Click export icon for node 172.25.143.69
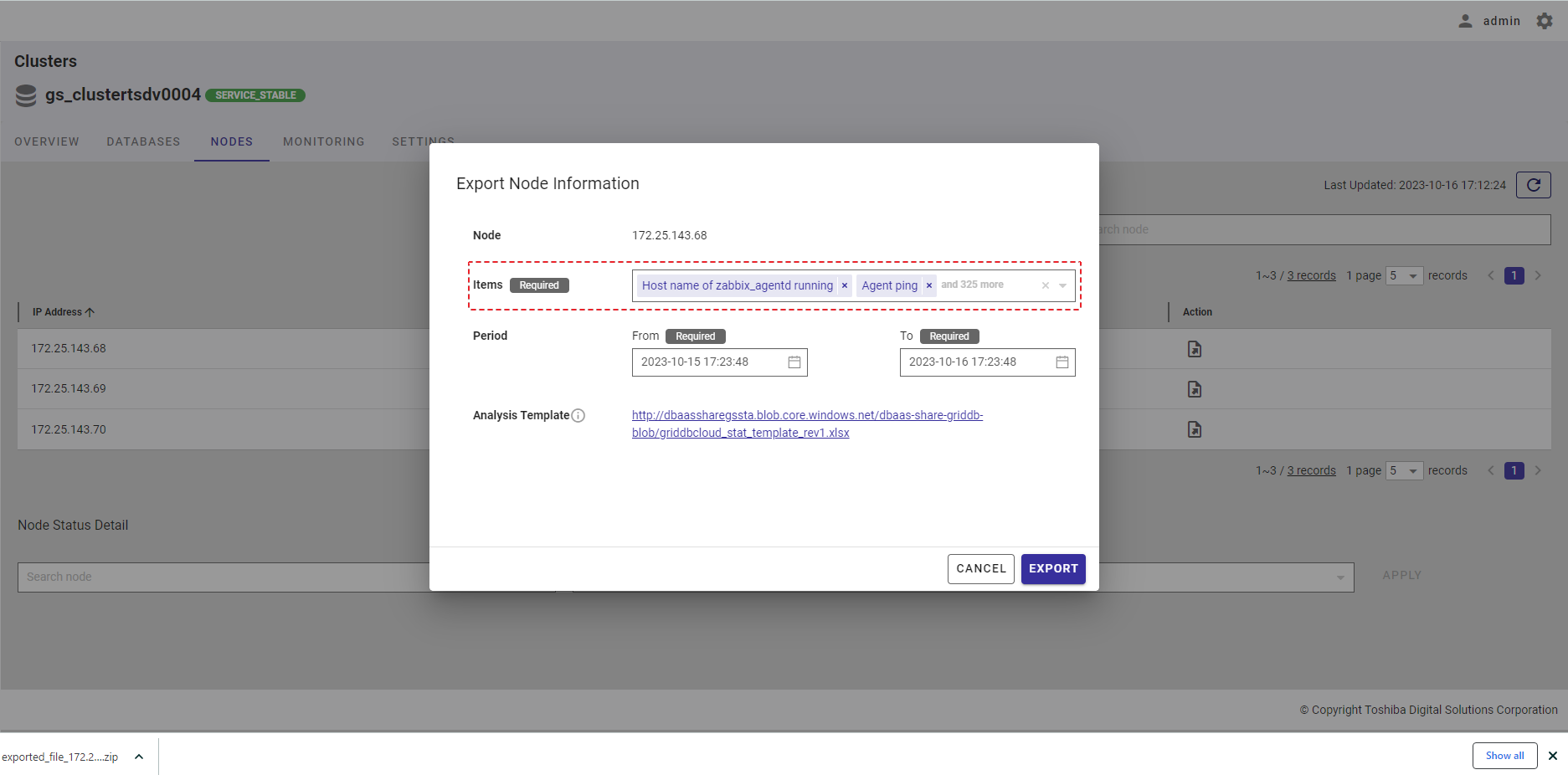1568x780 pixels. click(x=1194, y=389)
